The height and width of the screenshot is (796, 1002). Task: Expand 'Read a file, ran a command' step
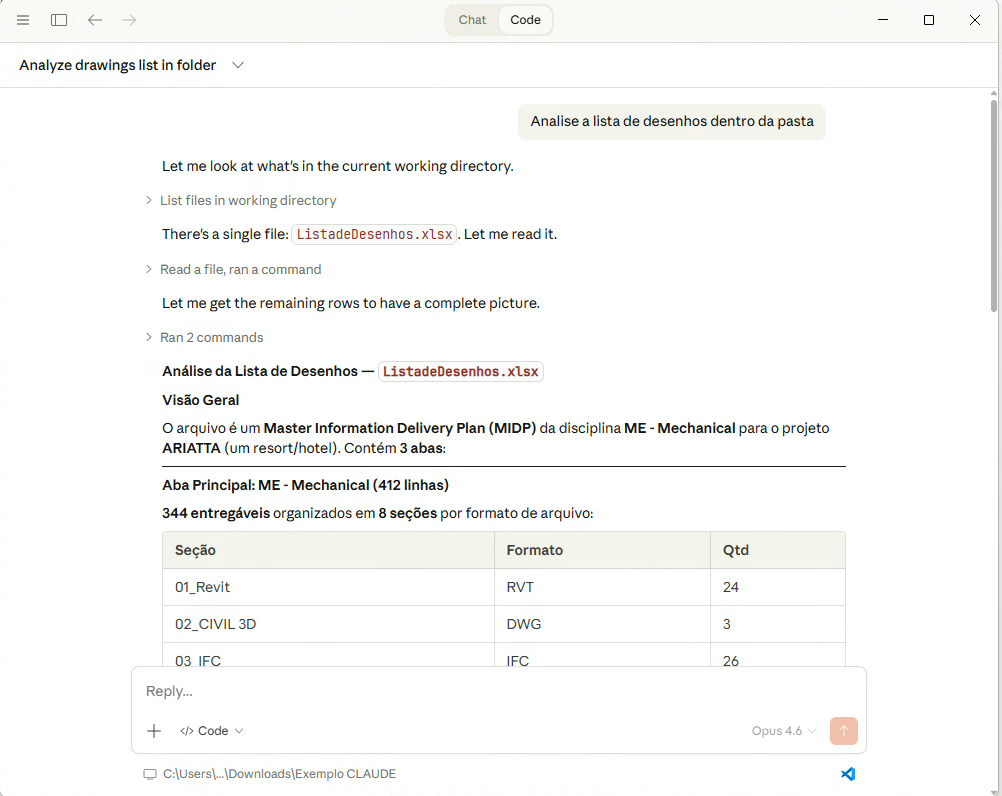pyautogui.click(x=240, y=269)
